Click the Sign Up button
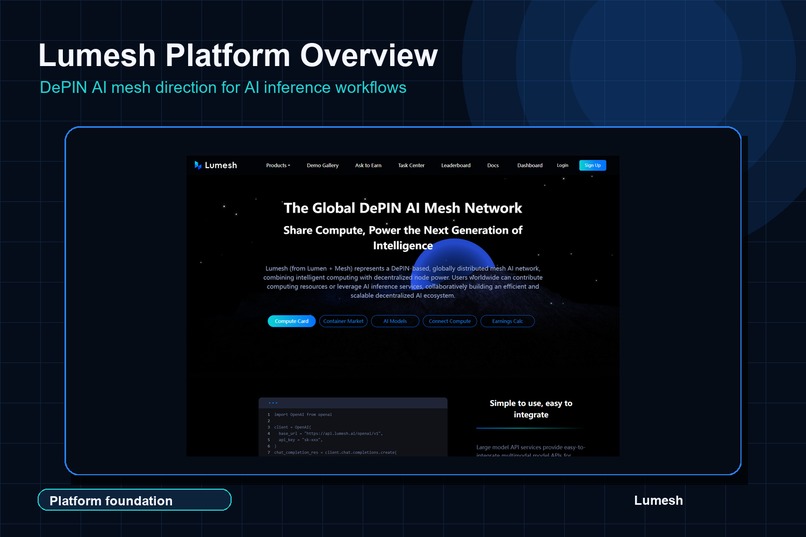The width and height of the screenshot is (806, 537). [x=593, y=165]
